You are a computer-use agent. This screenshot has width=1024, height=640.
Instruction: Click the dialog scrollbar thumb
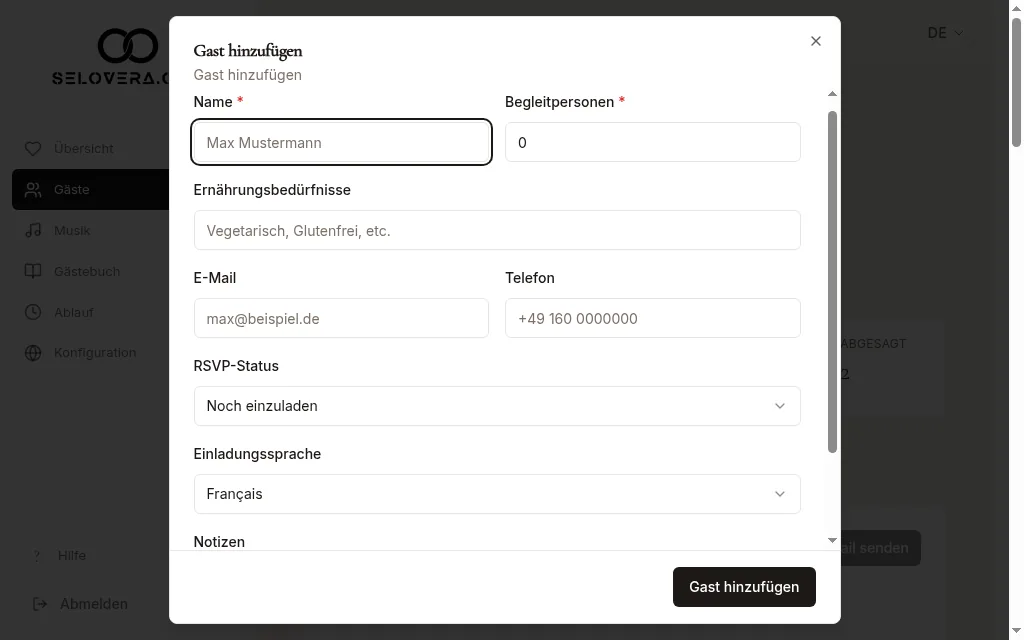pos(832,281)
